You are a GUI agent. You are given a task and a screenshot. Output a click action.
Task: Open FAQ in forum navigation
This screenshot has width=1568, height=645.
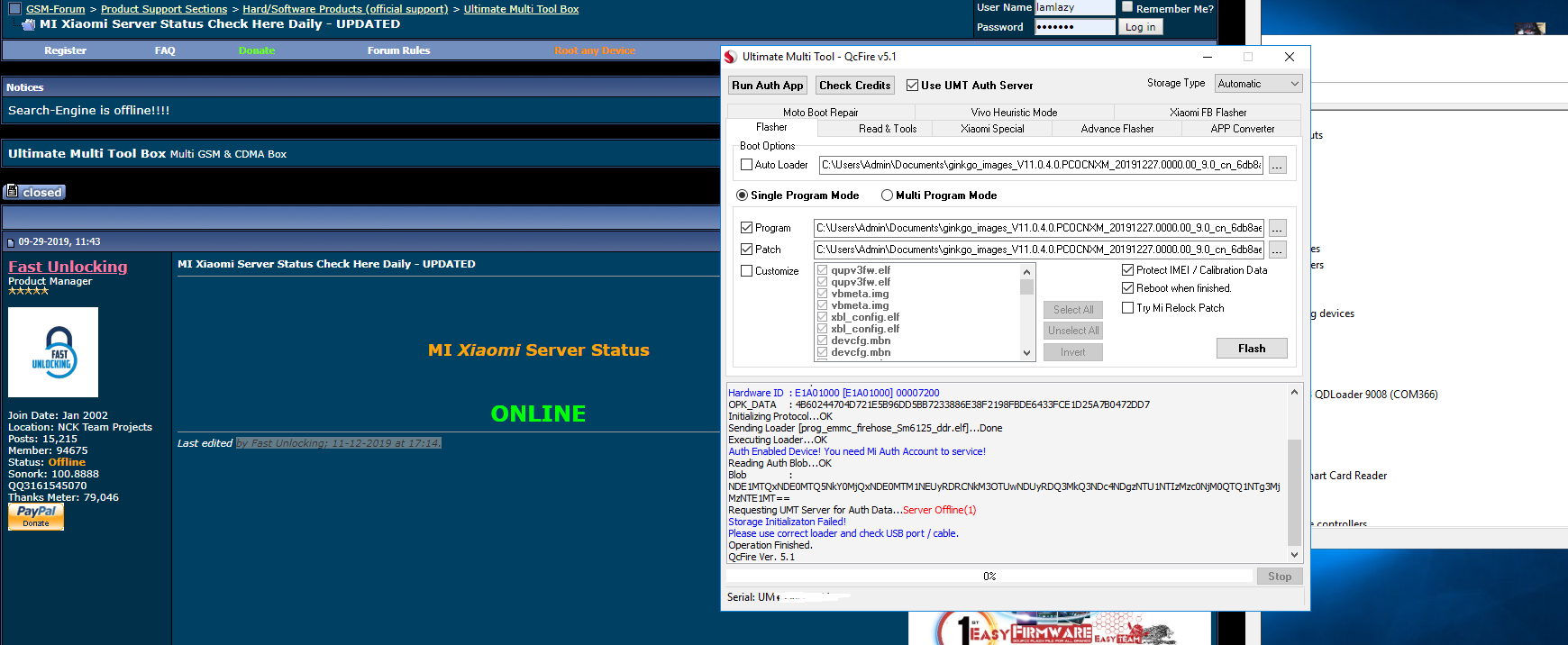coord(165,50)
